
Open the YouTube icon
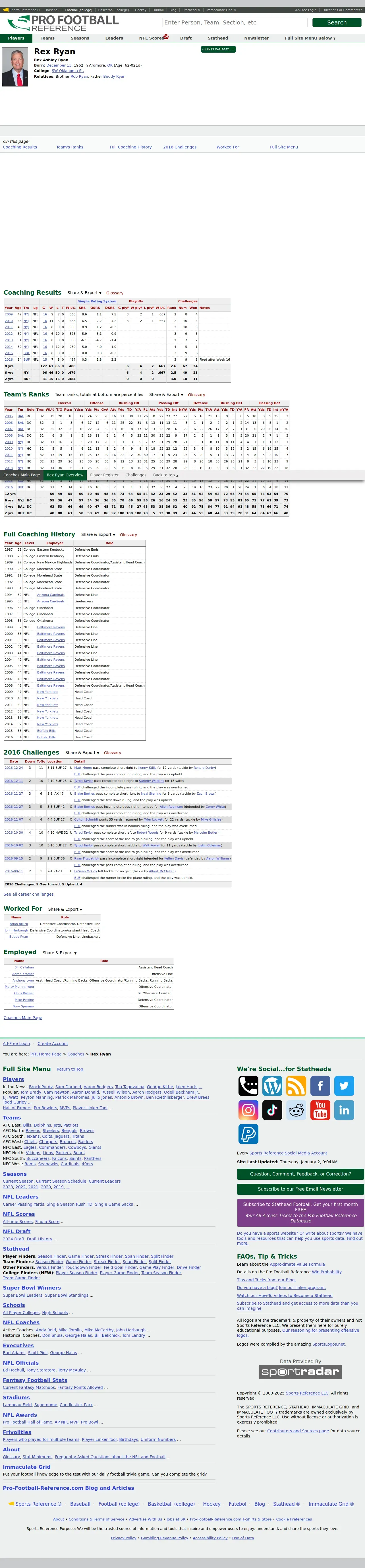point(320,1110)
